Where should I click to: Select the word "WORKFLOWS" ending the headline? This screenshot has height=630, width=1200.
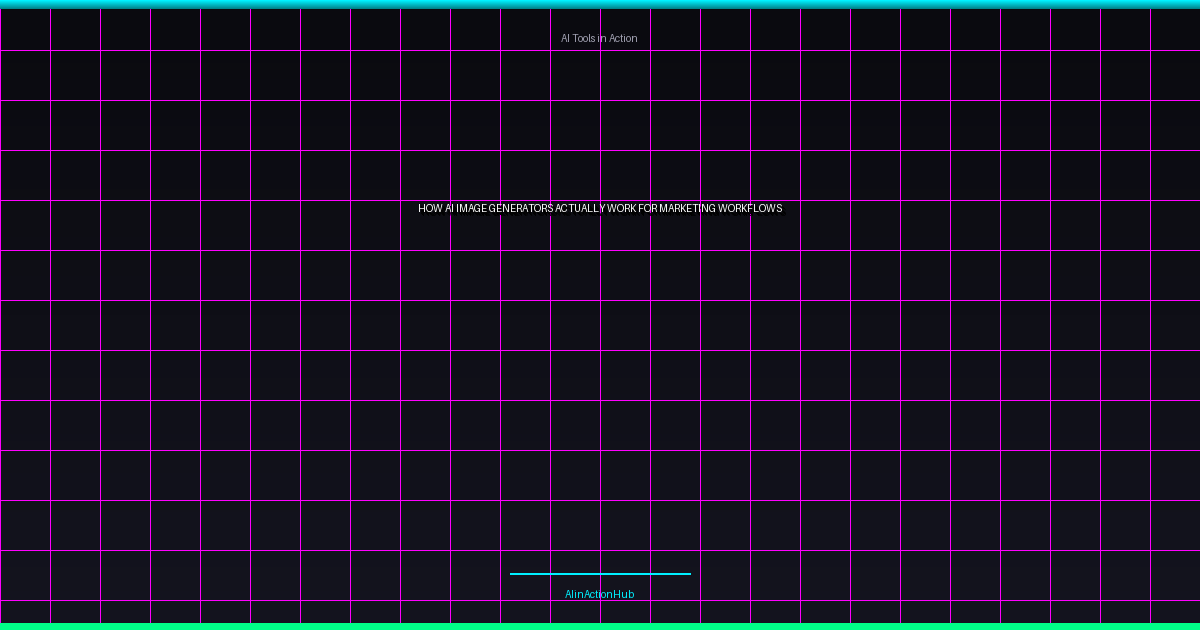point(750,209)
